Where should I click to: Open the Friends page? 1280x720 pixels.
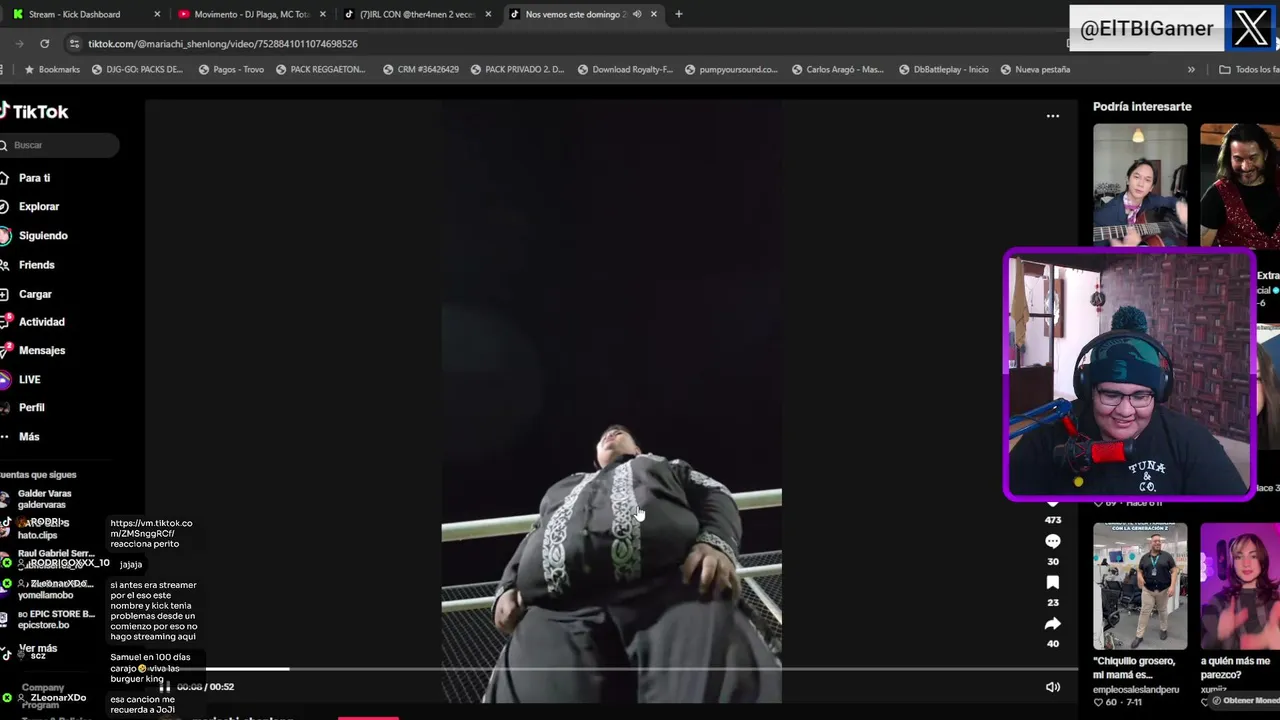(28, 265)
